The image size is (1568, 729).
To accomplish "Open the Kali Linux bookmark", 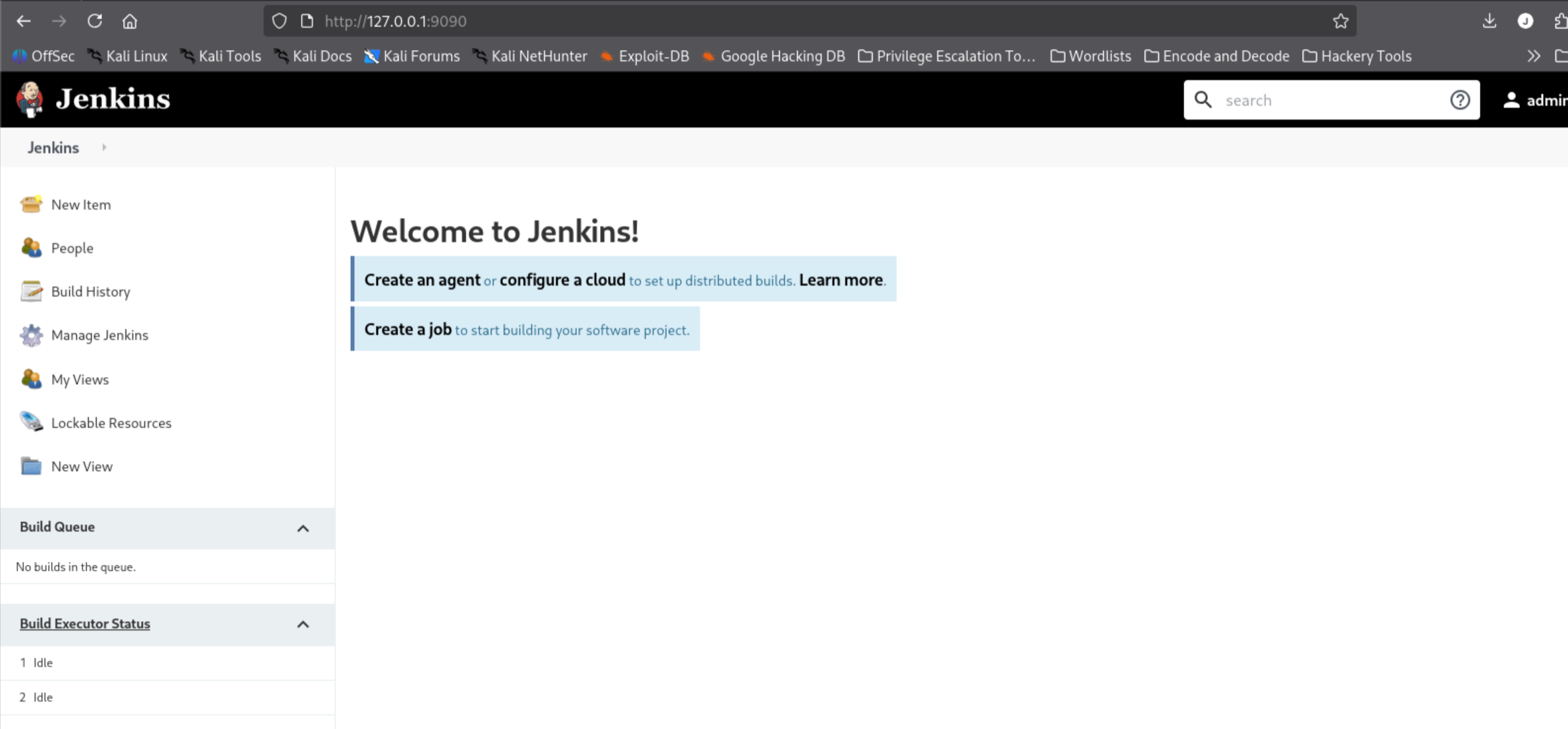I will [x=128, y=56].
